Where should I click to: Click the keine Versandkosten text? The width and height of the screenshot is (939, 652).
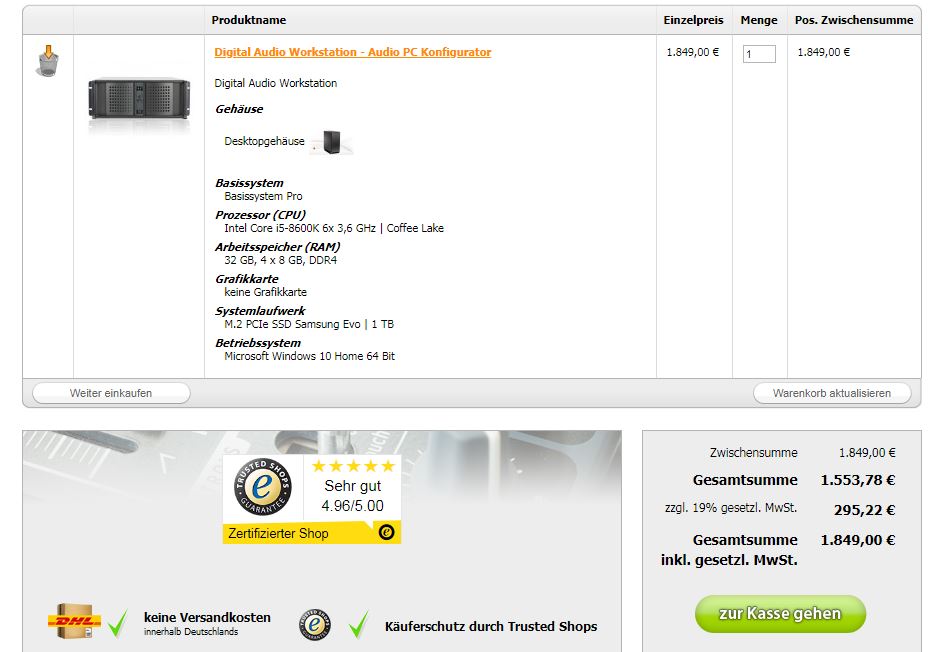(207, 617)
